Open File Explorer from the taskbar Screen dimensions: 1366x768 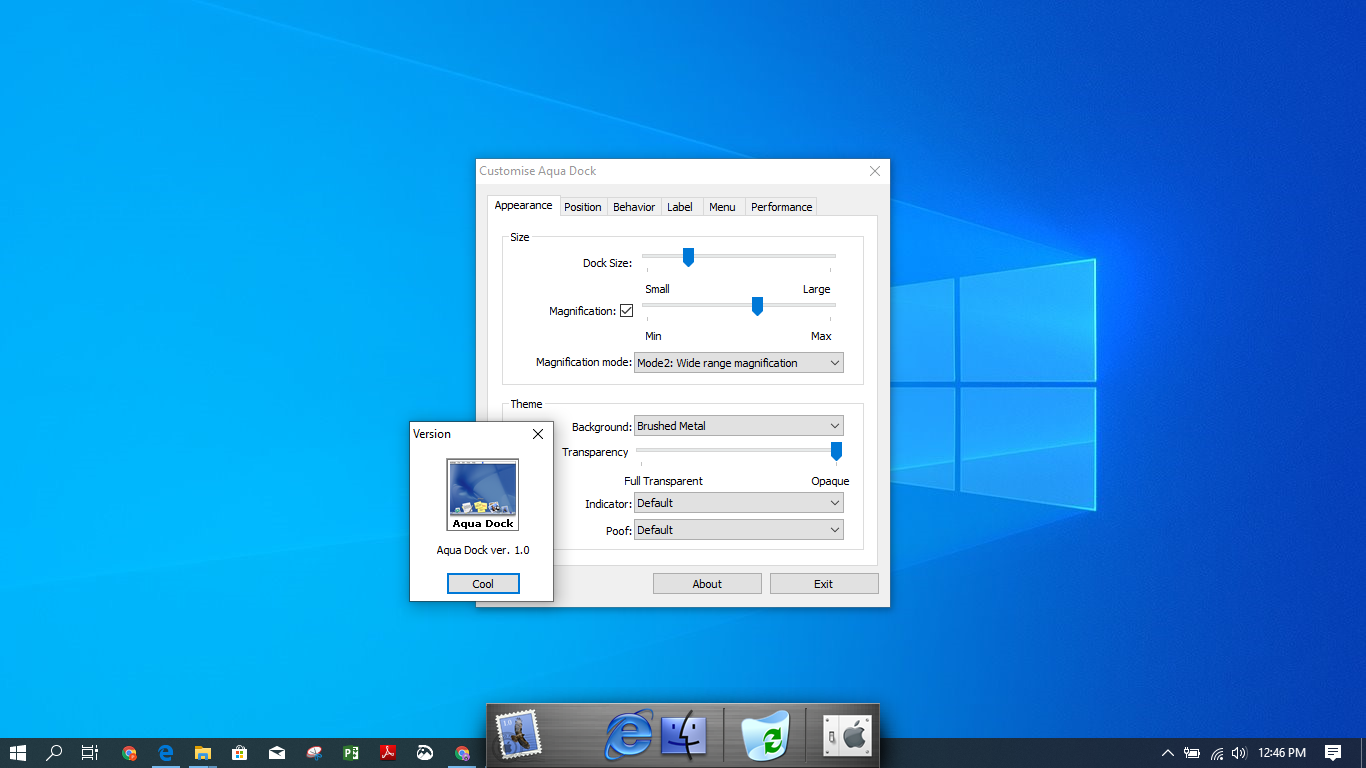(203, 753)
